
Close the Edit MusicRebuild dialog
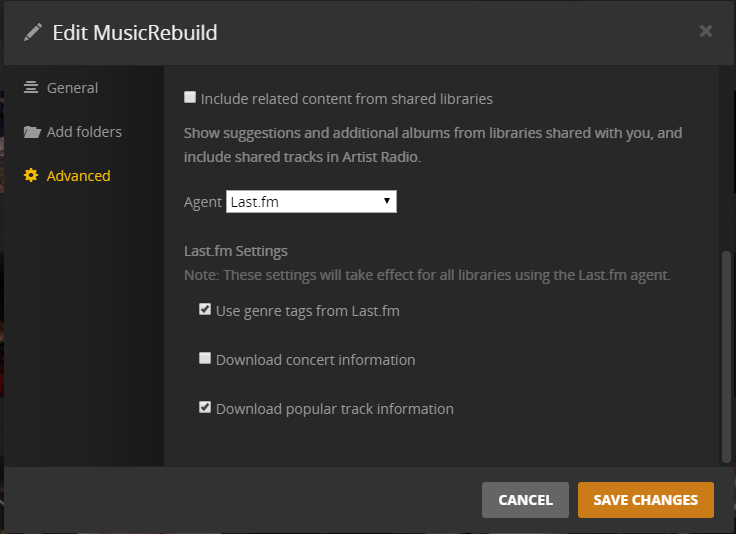click(706, 31)
